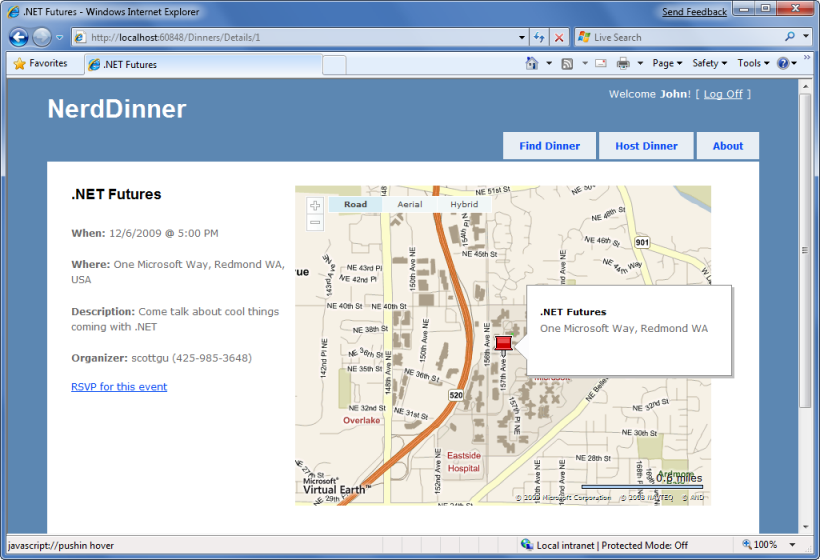Click the Print toolbar icon
820x560 pixels.
(623, 64)
